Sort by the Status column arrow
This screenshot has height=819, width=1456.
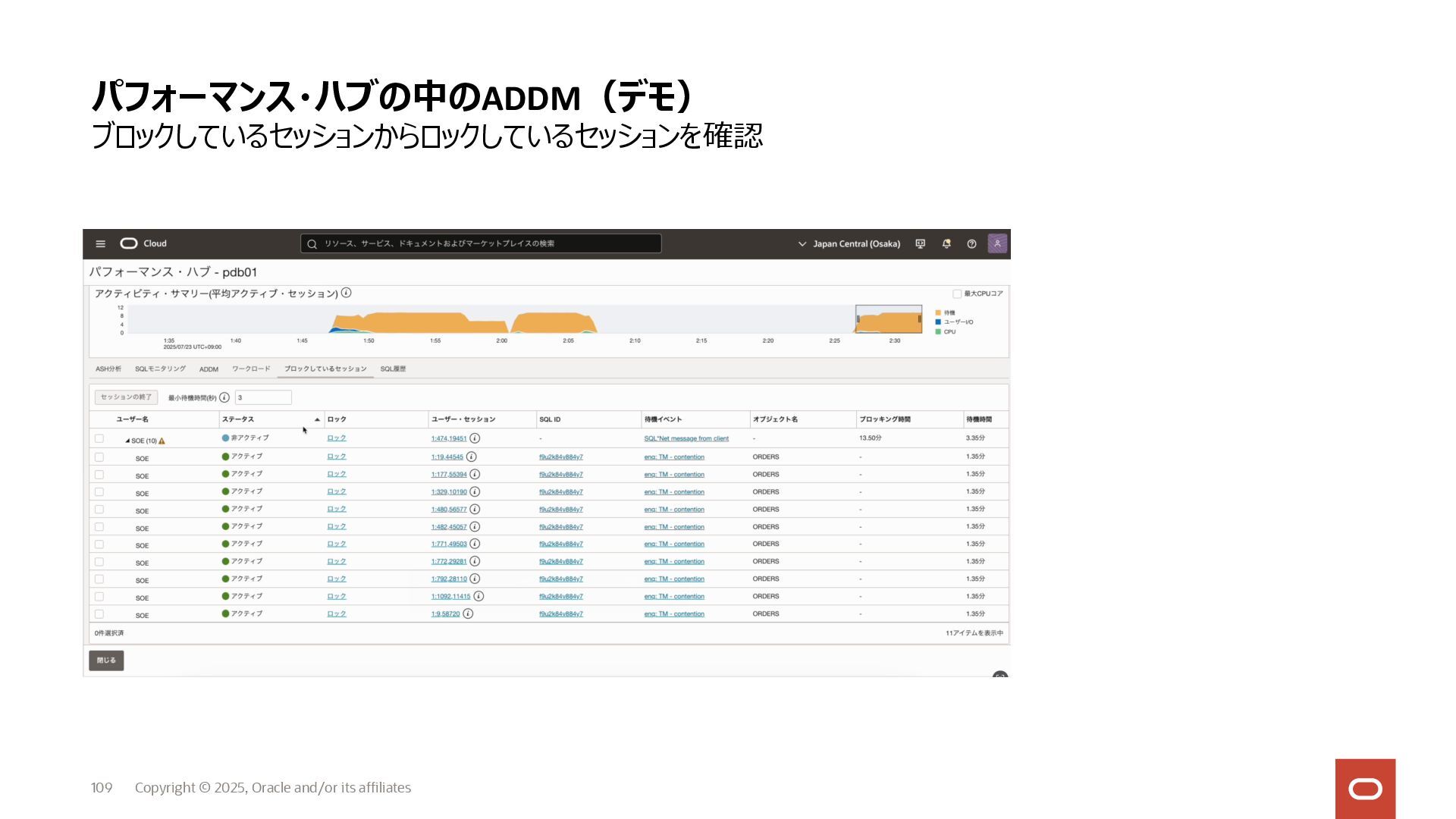[x=317, y=419]
